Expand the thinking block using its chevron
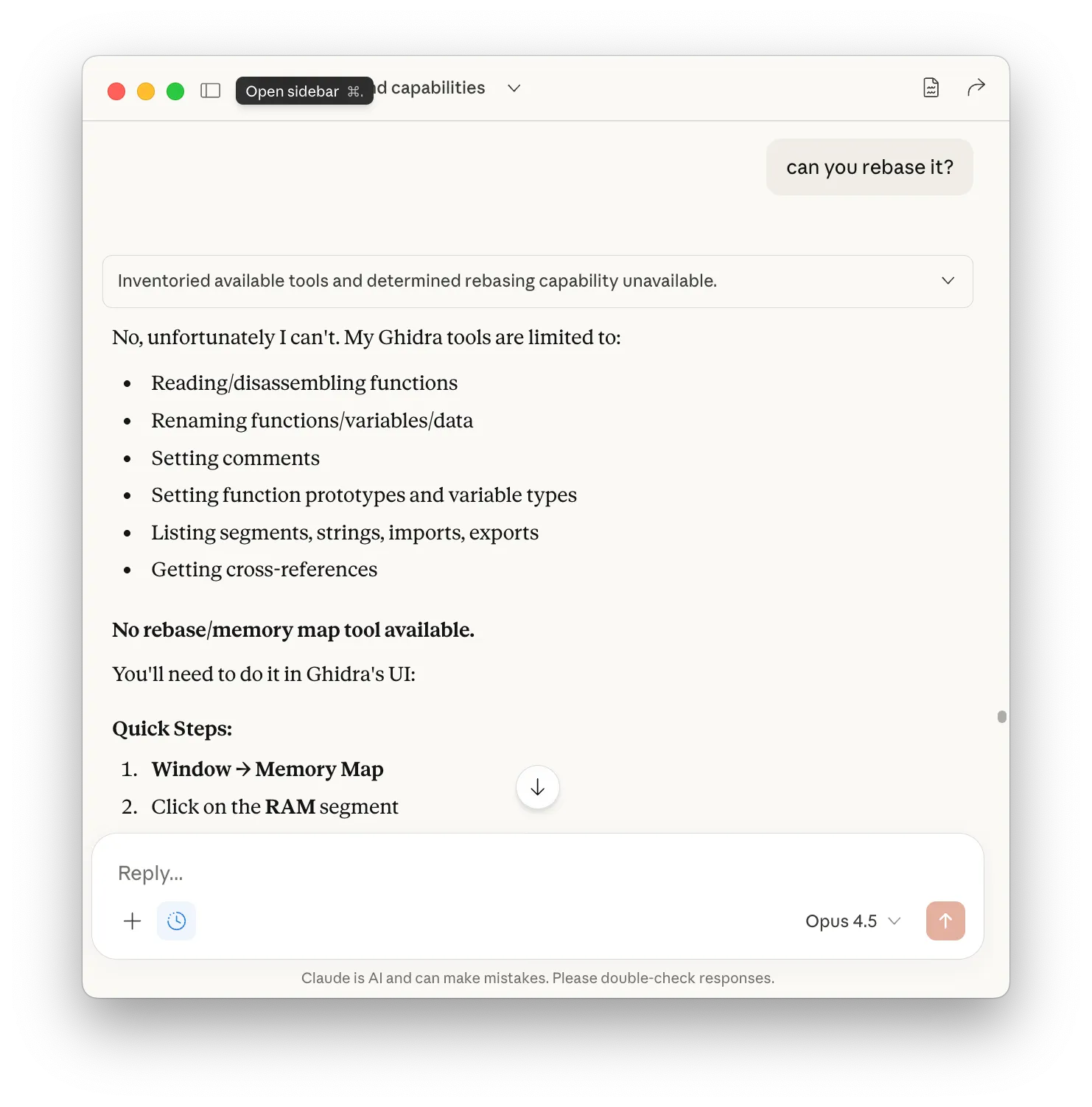Screen dimensions: 1092x1107 click(x=948, y=281)
